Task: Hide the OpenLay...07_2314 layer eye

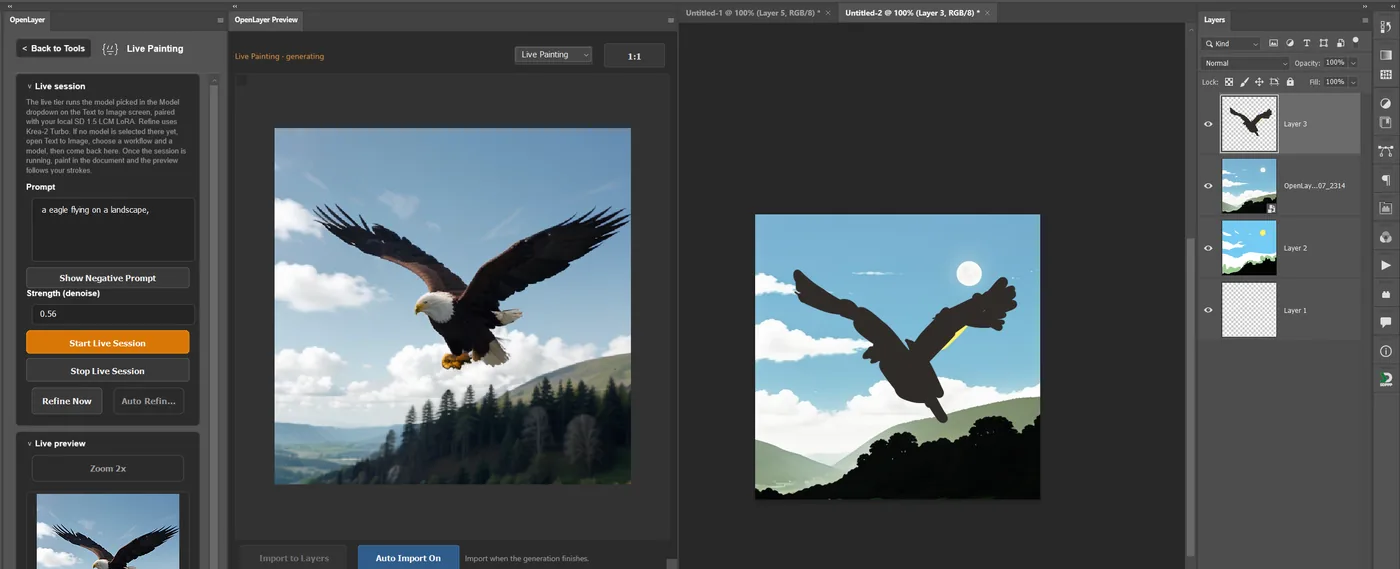Action: click(1208, 186)
